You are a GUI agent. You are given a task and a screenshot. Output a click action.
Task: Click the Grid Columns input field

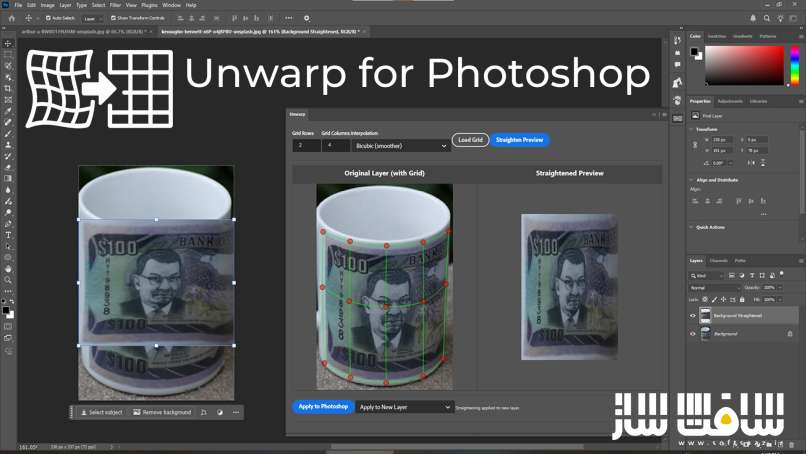[335, 146]
